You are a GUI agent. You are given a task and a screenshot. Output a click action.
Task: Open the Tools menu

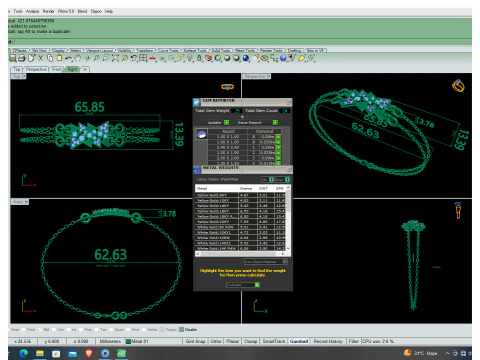tap(18, 11)
